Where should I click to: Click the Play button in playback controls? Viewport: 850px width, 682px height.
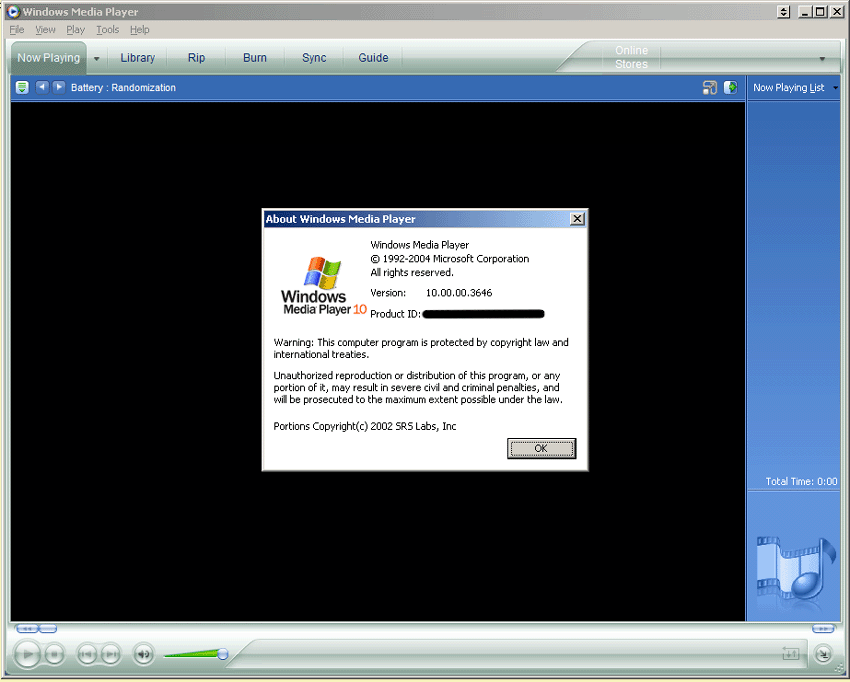tap(27, 654)
